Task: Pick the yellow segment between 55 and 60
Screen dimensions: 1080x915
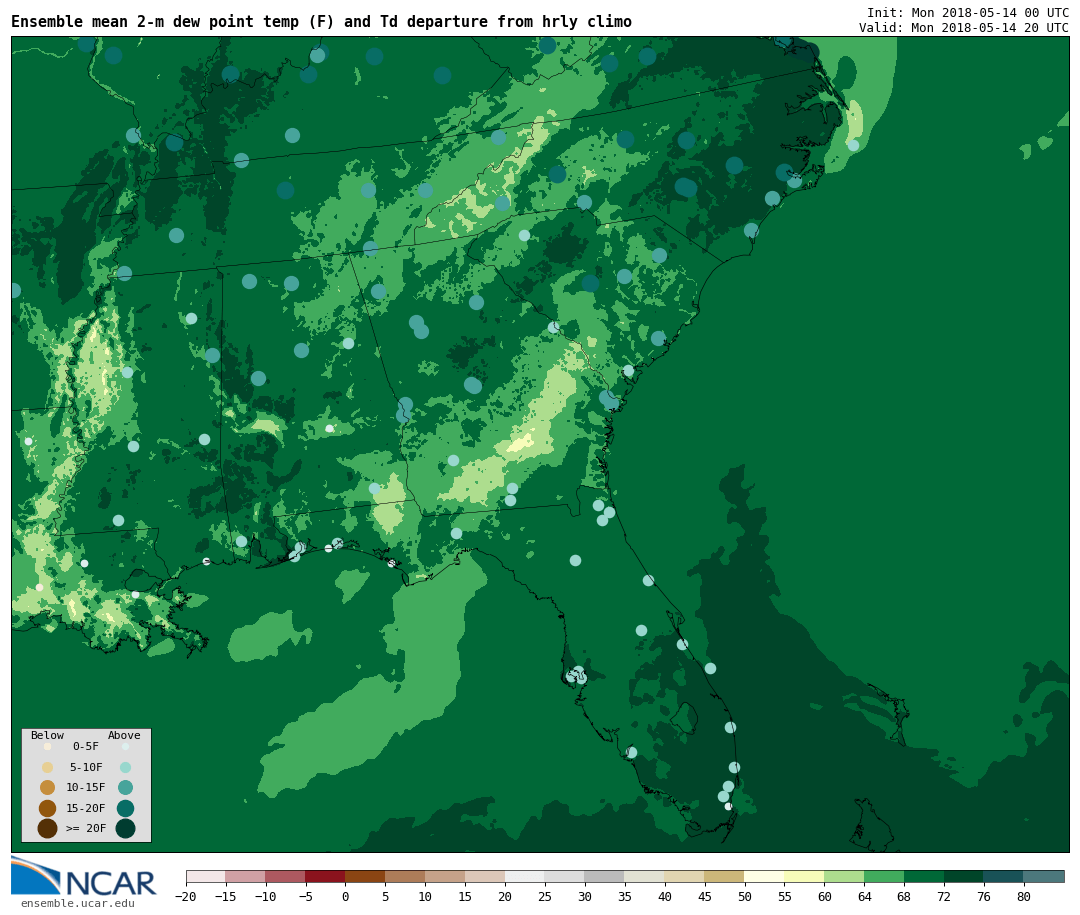Action: pos(804,876)
